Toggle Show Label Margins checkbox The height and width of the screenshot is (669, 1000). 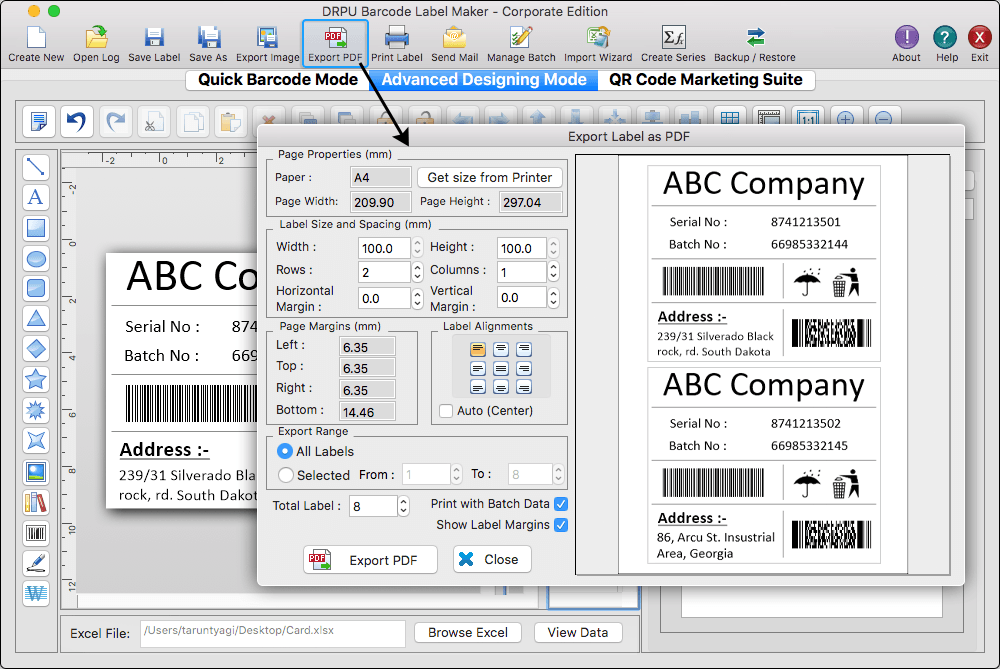(561, 525)
